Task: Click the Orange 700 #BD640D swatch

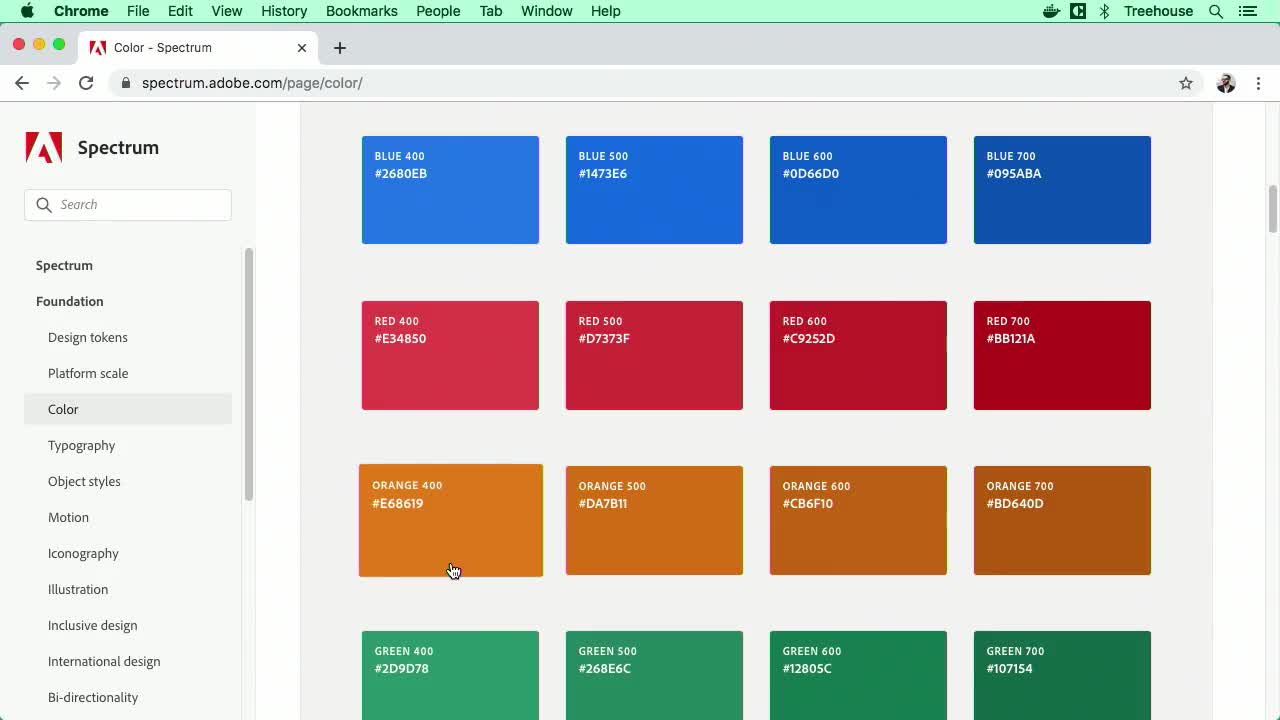Action: pyautogui.click(x=1062, y=520)
